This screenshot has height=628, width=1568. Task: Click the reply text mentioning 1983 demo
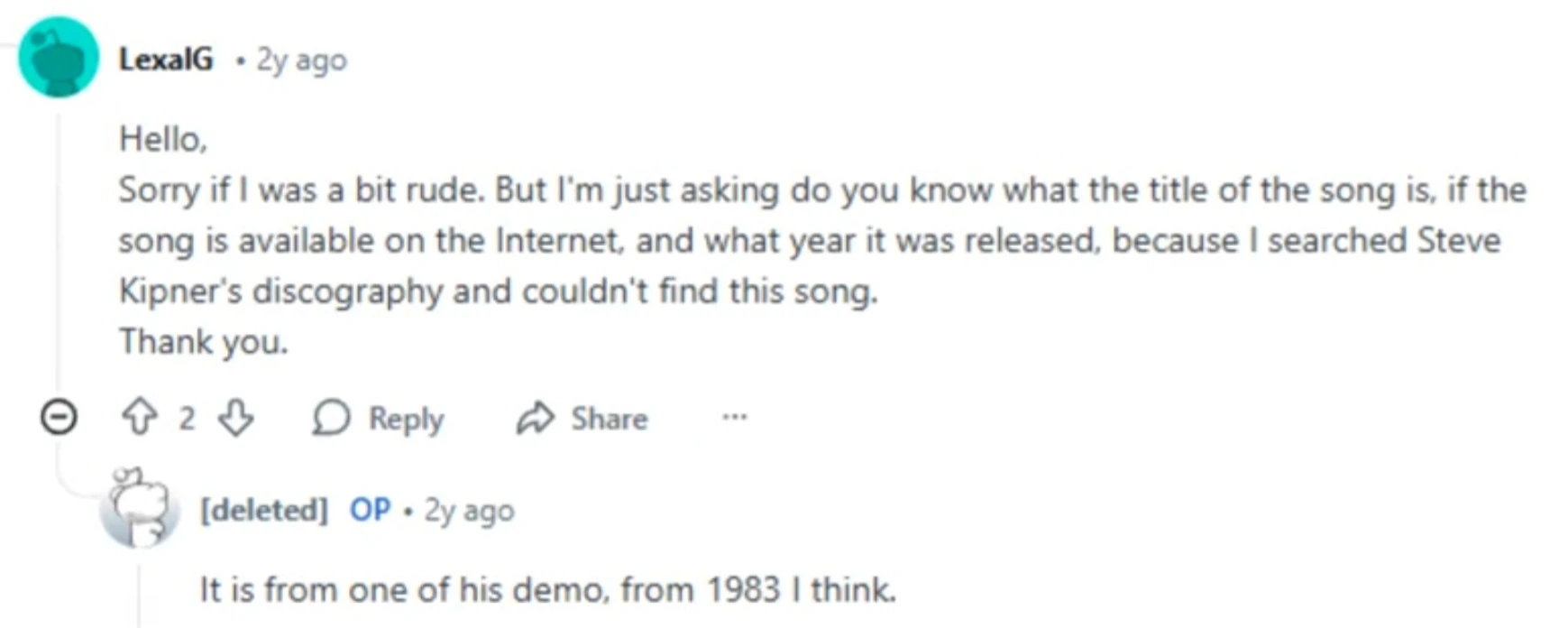(547, 589)
